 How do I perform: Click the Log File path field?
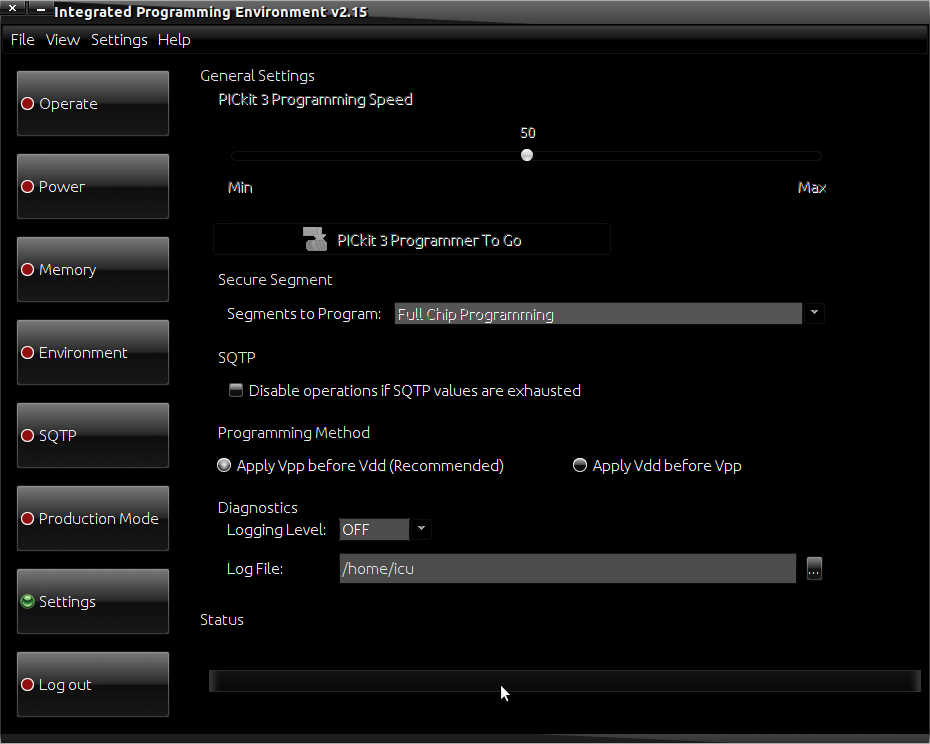coord(568,568)
